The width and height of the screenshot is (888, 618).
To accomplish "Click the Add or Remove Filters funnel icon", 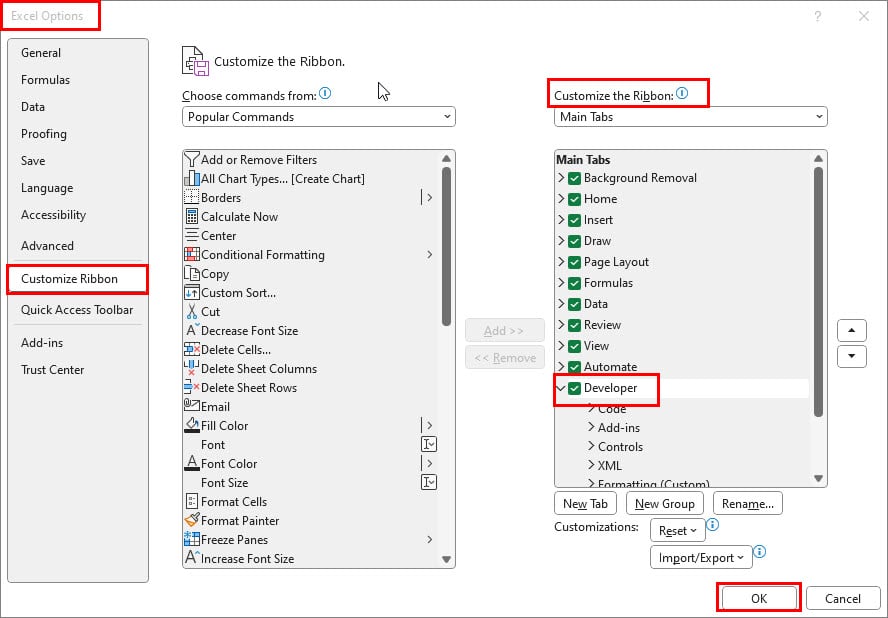I will pyautogui.click(x=192, y=159).
